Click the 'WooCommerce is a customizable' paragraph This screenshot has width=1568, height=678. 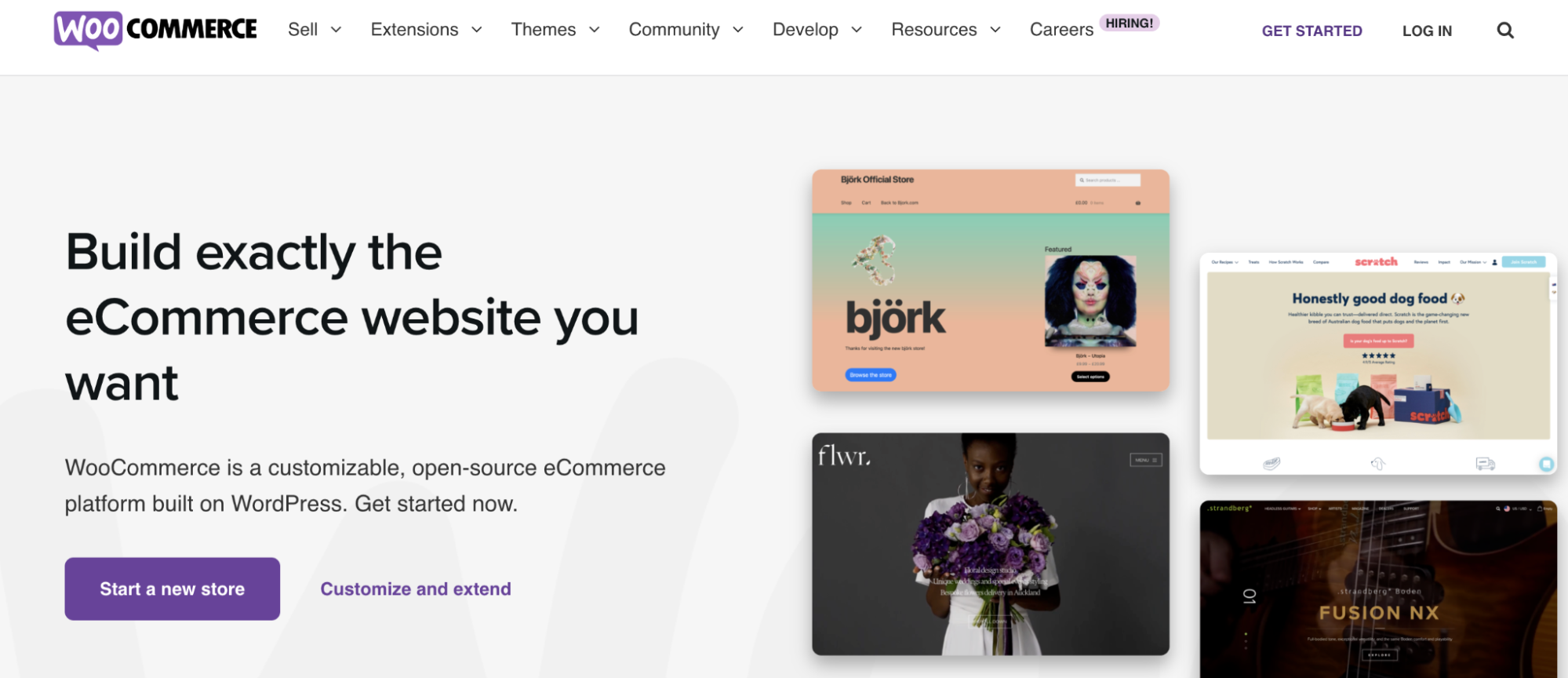tap(365, 485)
